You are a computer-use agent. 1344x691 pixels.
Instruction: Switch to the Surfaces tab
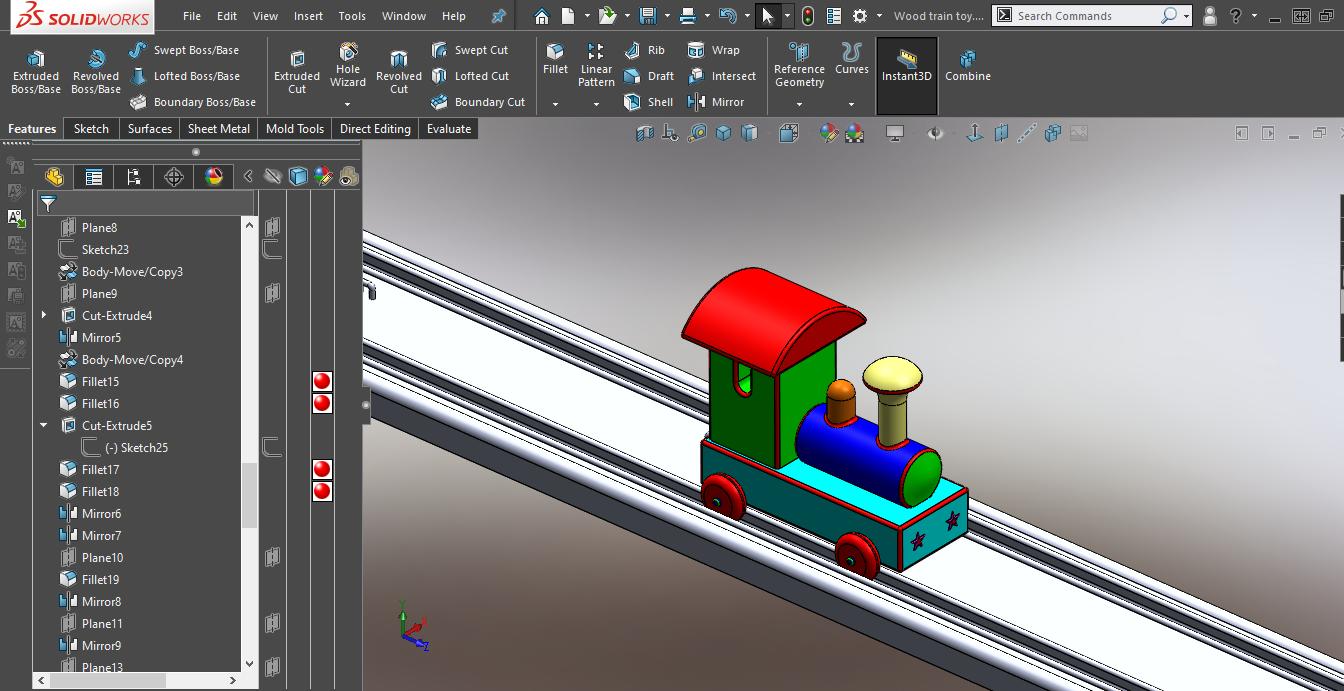(149, 129)
